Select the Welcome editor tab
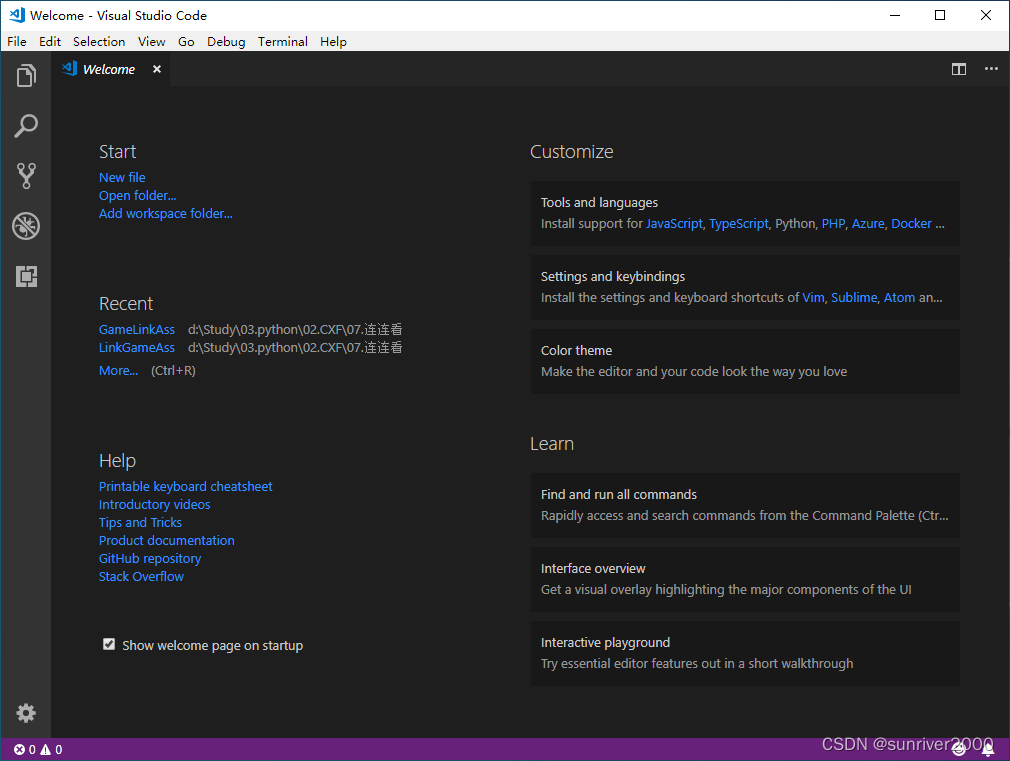The width and height of the screenshot is (1010, 761). tap(110, 69)
